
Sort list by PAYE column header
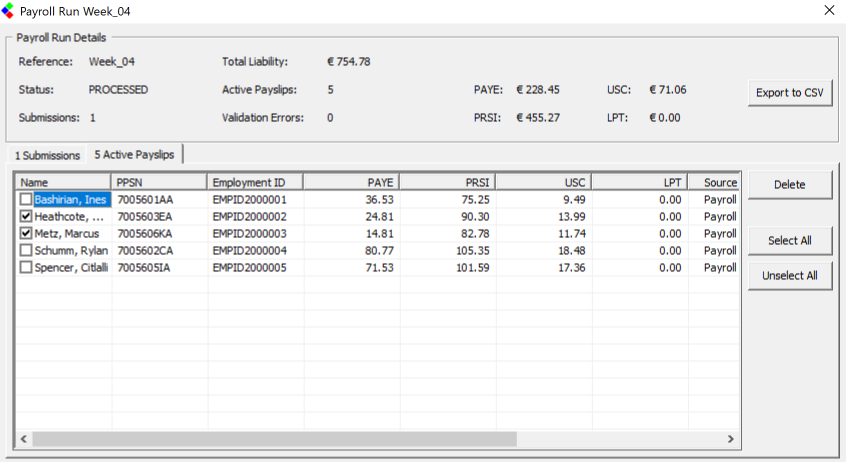pyautogui.click(x=351, y=182)
